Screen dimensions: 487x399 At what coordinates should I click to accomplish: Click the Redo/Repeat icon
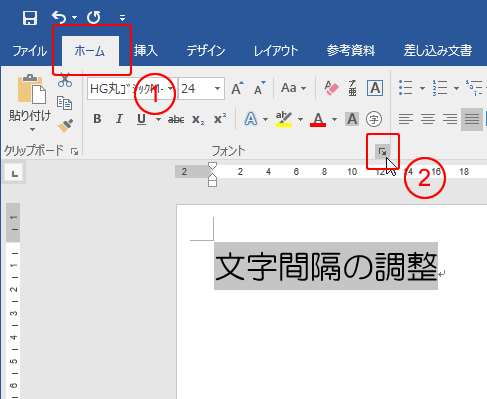[94, 17]
